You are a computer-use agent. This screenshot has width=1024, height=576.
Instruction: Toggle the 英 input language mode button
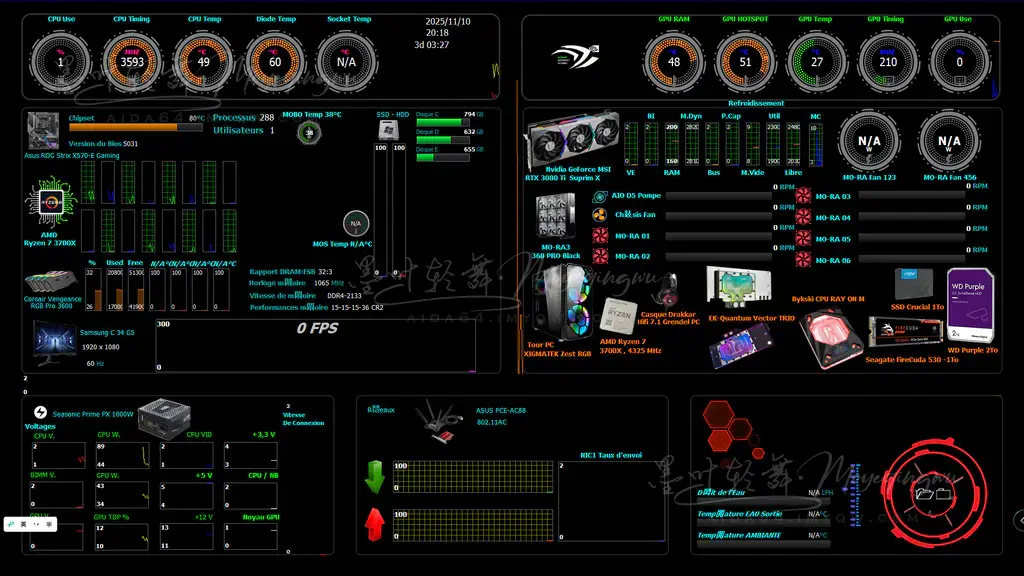(x=24, y=524)
